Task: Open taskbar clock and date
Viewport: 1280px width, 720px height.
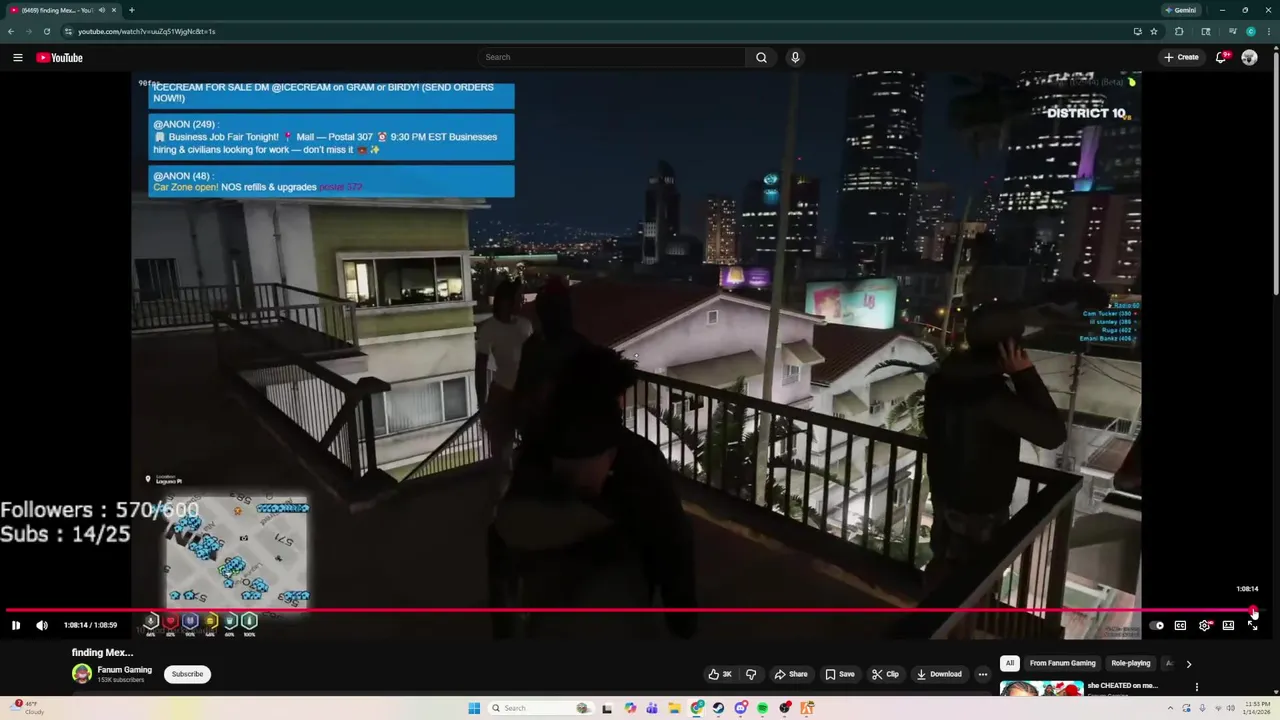Action: click(1257, 708)
